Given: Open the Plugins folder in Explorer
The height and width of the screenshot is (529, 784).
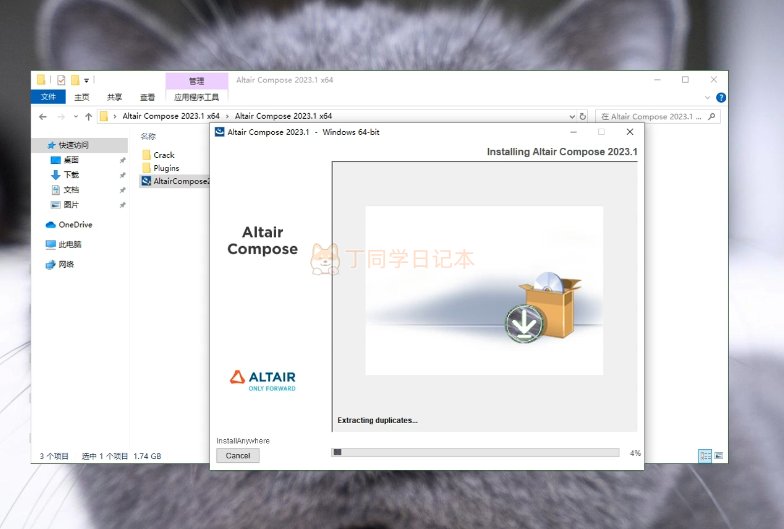Looking at the screenshot, I should point(166,168).
